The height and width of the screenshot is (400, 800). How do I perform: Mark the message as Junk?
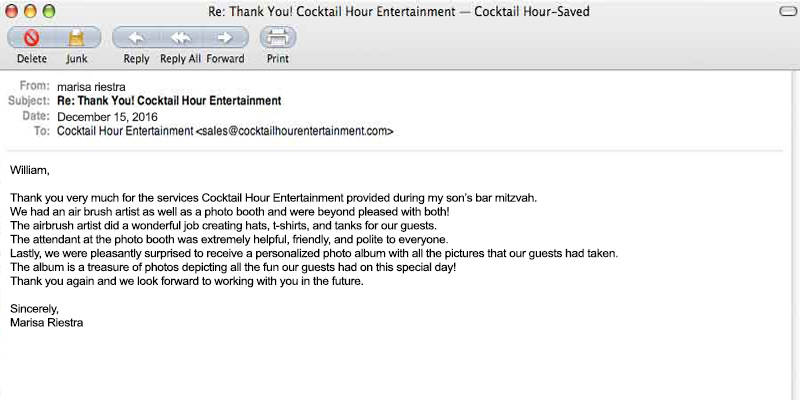pyautogui.click(x=76, y=39)
